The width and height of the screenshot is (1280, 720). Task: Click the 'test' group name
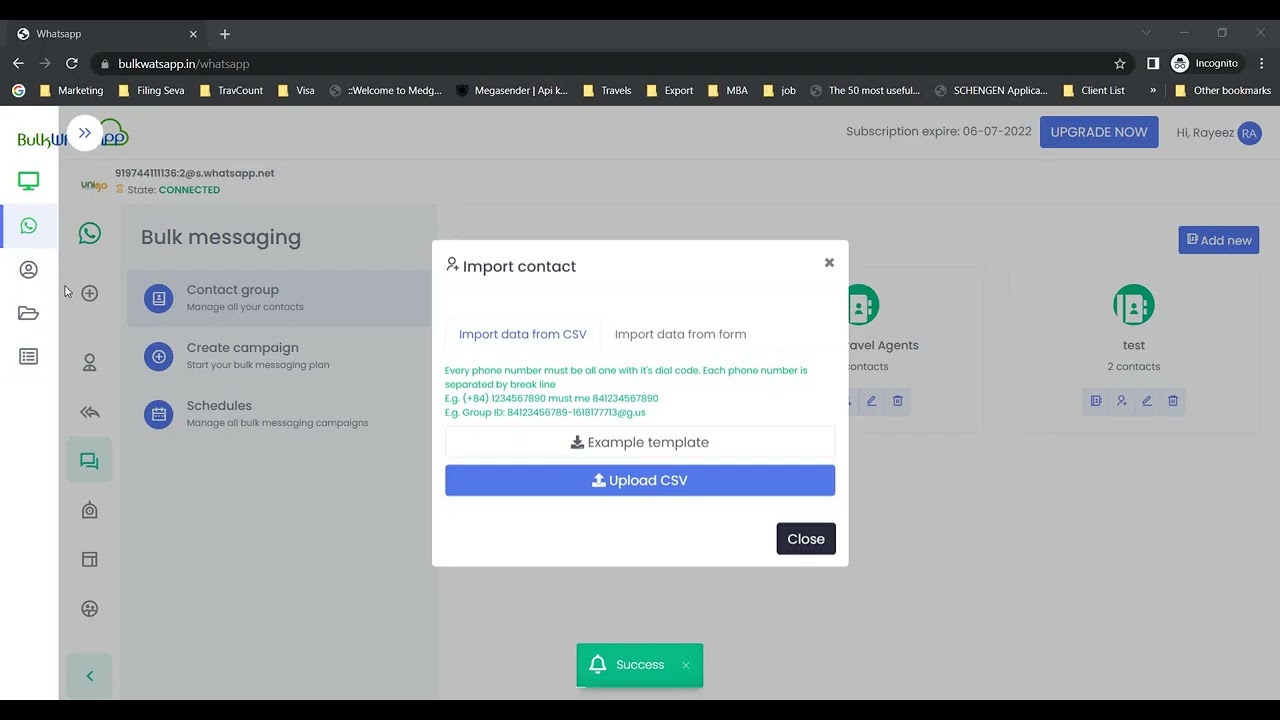pos(1134,345)
